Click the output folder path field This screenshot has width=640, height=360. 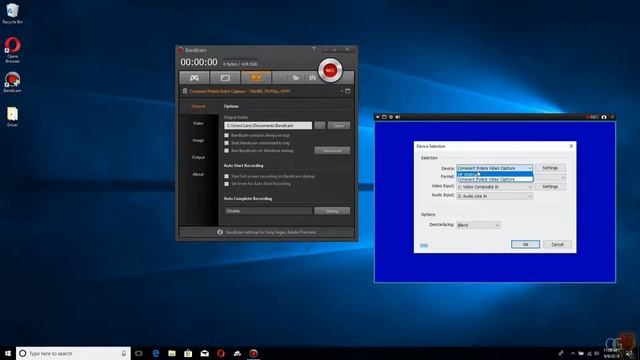click(x=268, y=125)
